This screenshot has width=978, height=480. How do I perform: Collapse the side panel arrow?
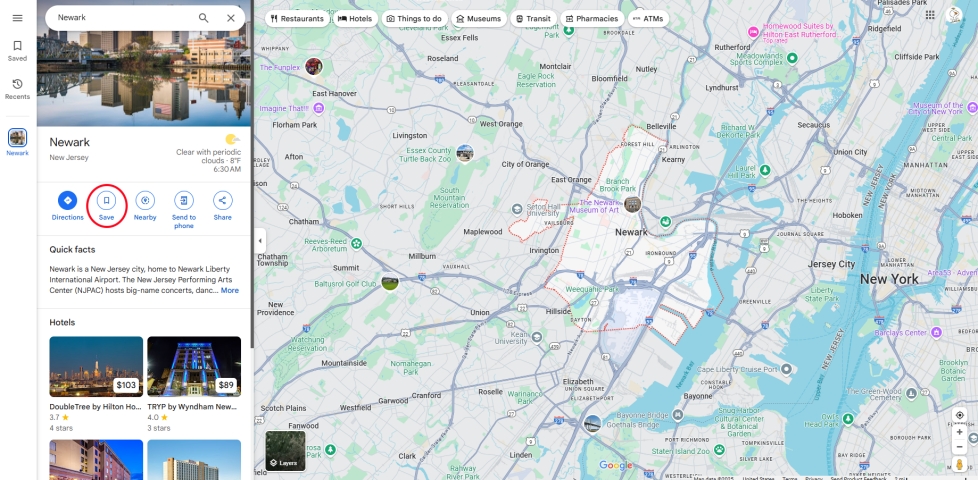[x=260, y=241]
